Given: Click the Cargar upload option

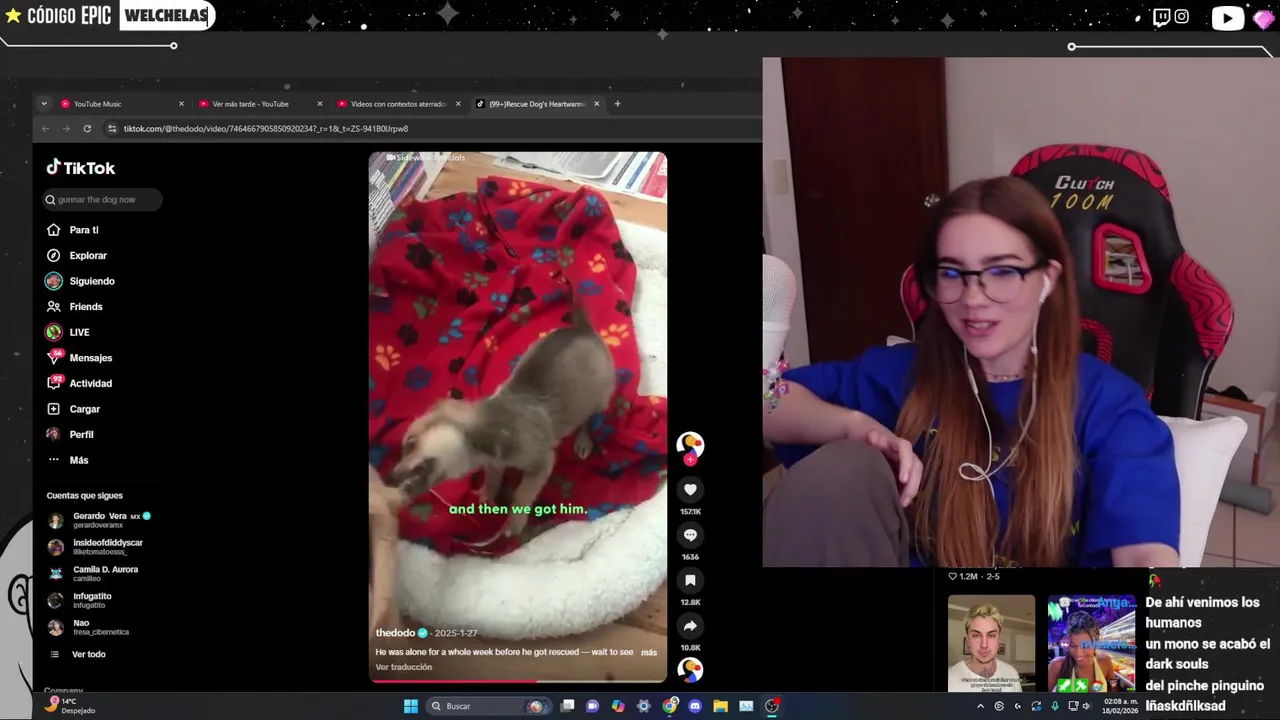Looking at the screenshot, I should [73, 409].
